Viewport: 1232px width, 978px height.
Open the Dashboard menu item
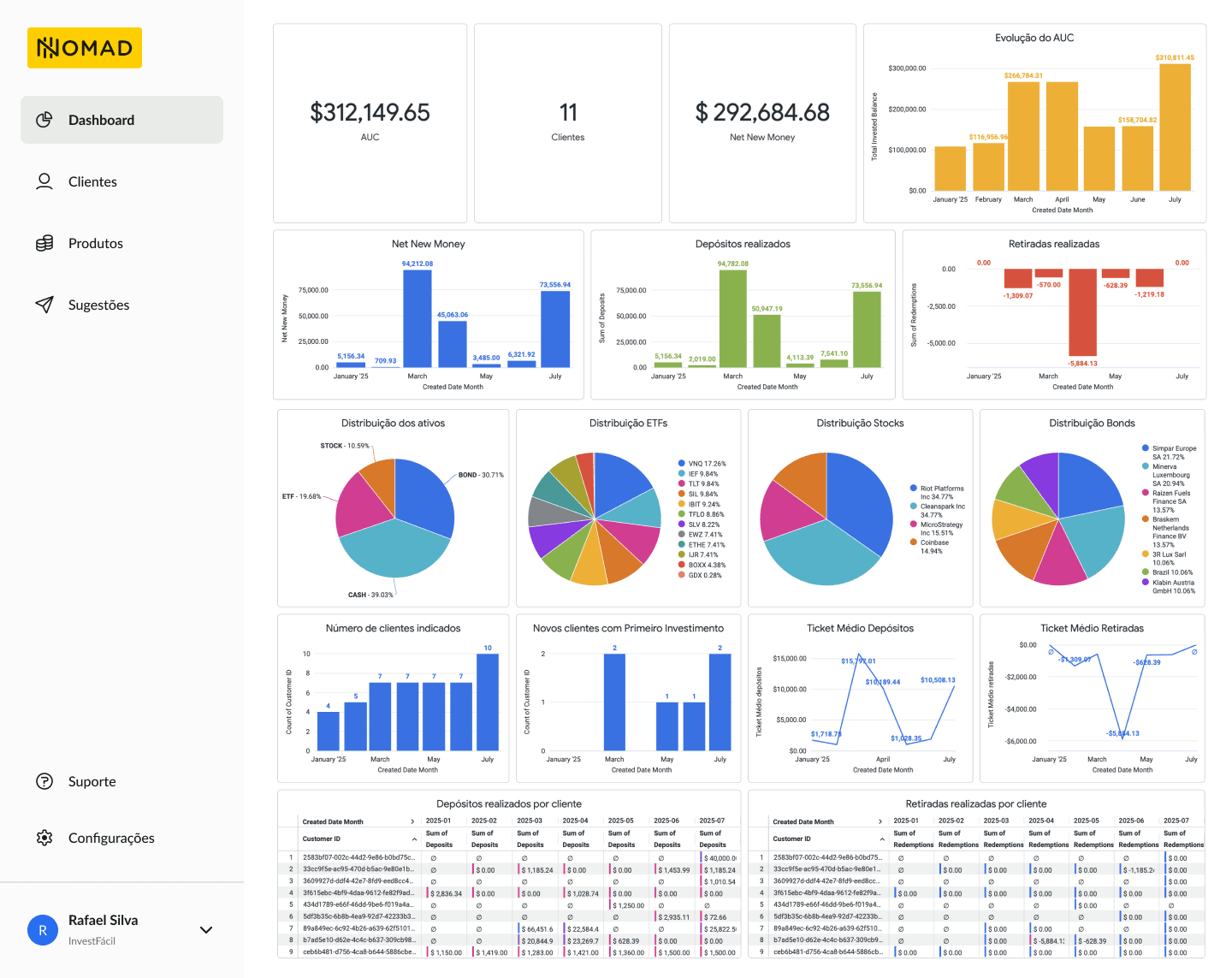pos(121,120)
